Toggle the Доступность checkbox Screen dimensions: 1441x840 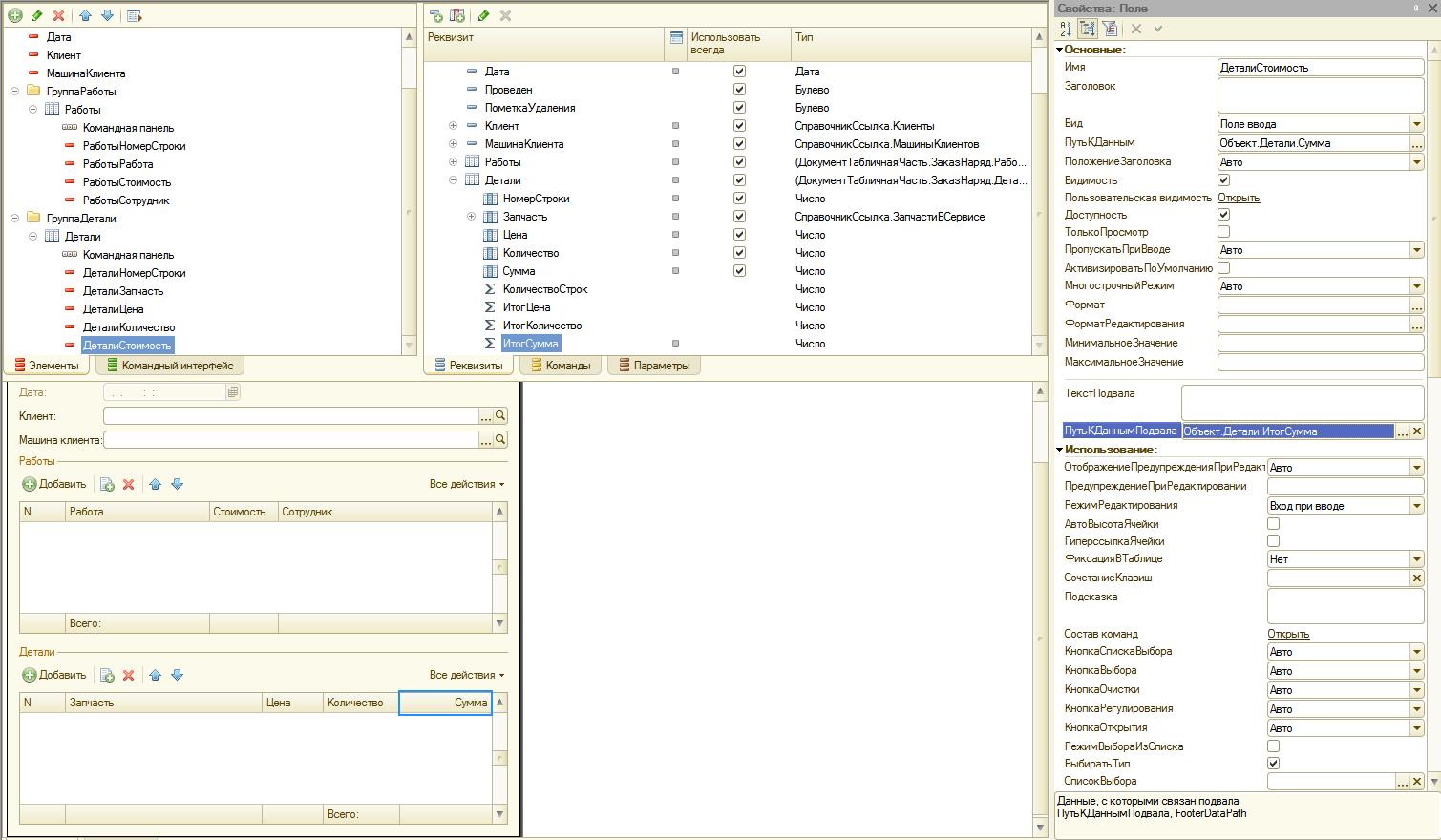[1223, 214]
